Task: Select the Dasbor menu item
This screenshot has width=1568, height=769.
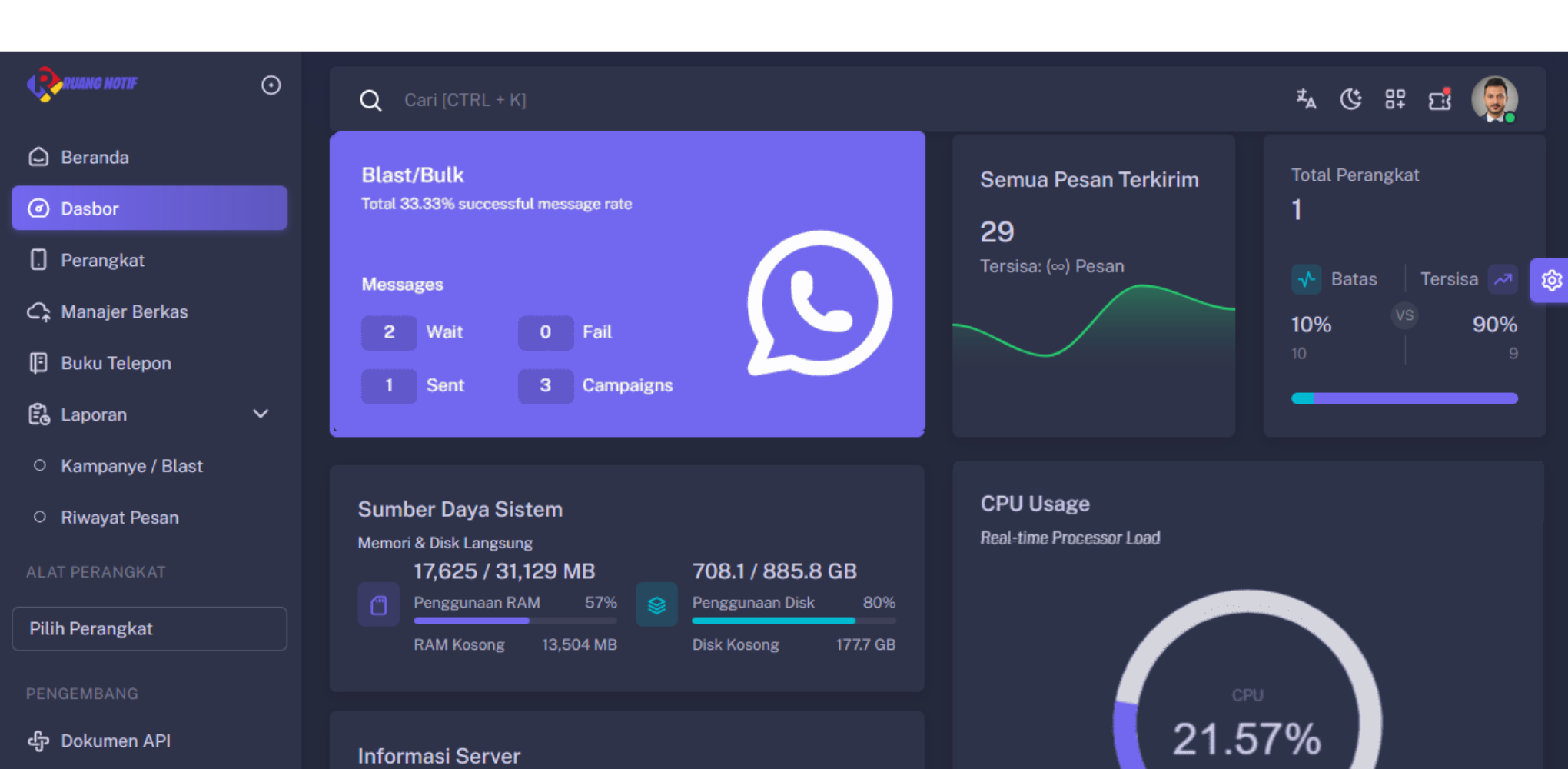Action: tap(150, 208)
